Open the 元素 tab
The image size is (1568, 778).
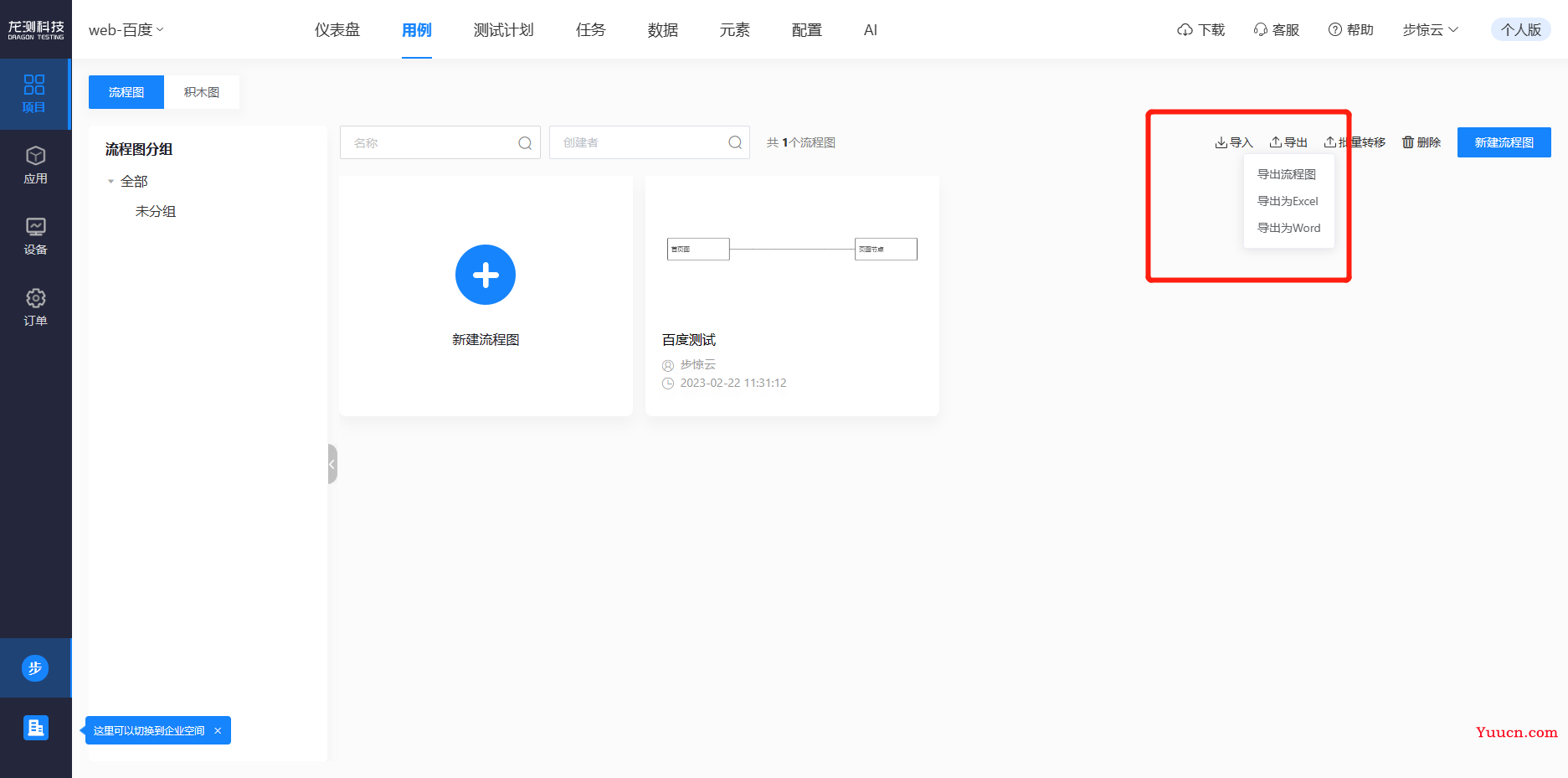[x=735, y=30]
